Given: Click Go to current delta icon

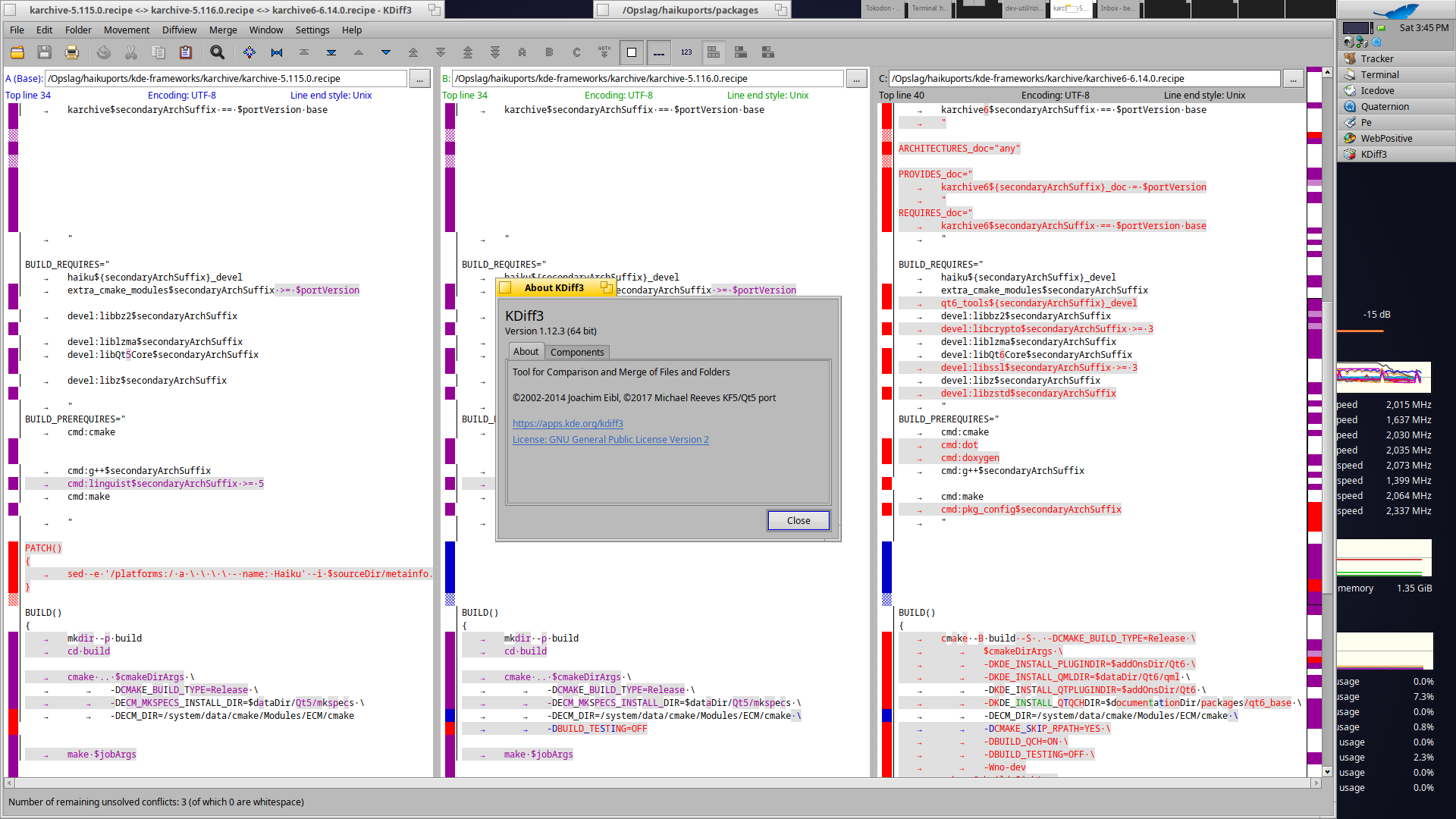Looking at the screenshot, I should point(249,52).
